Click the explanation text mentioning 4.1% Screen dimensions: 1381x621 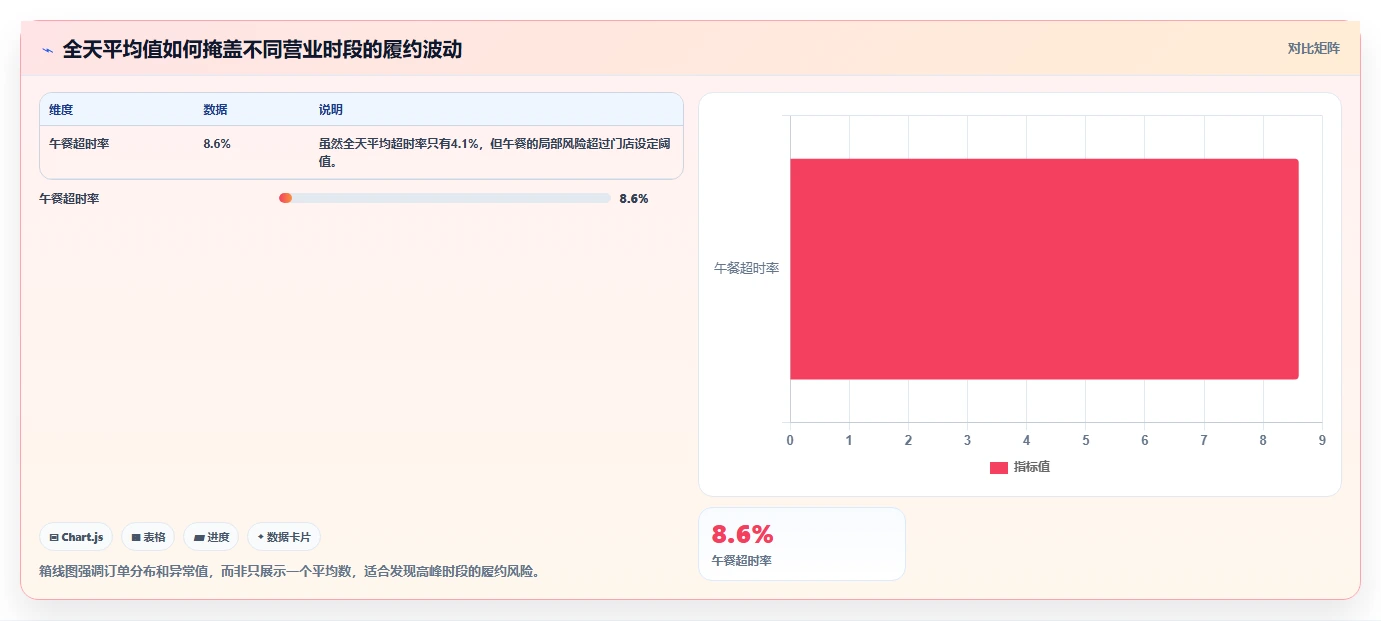coord(494,152)
